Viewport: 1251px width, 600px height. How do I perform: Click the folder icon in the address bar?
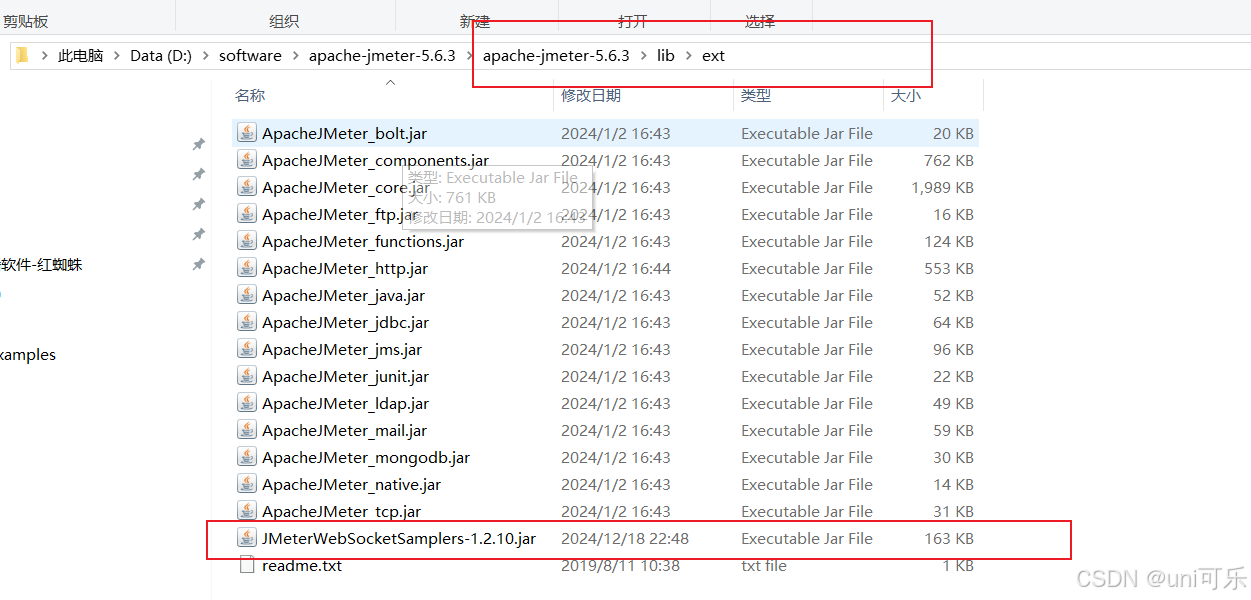click(x=22, y=55)
